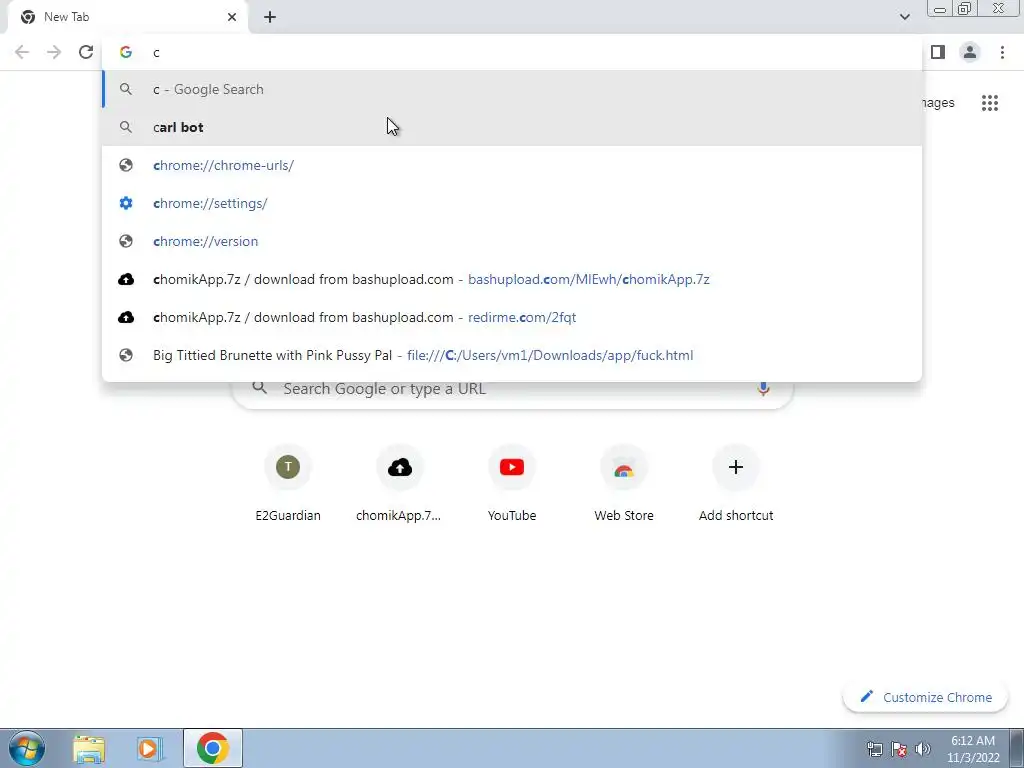This screenshot has height=768, width=1024.
Task: Reload the page with the refresh icon
Action: tap(86, 52)
